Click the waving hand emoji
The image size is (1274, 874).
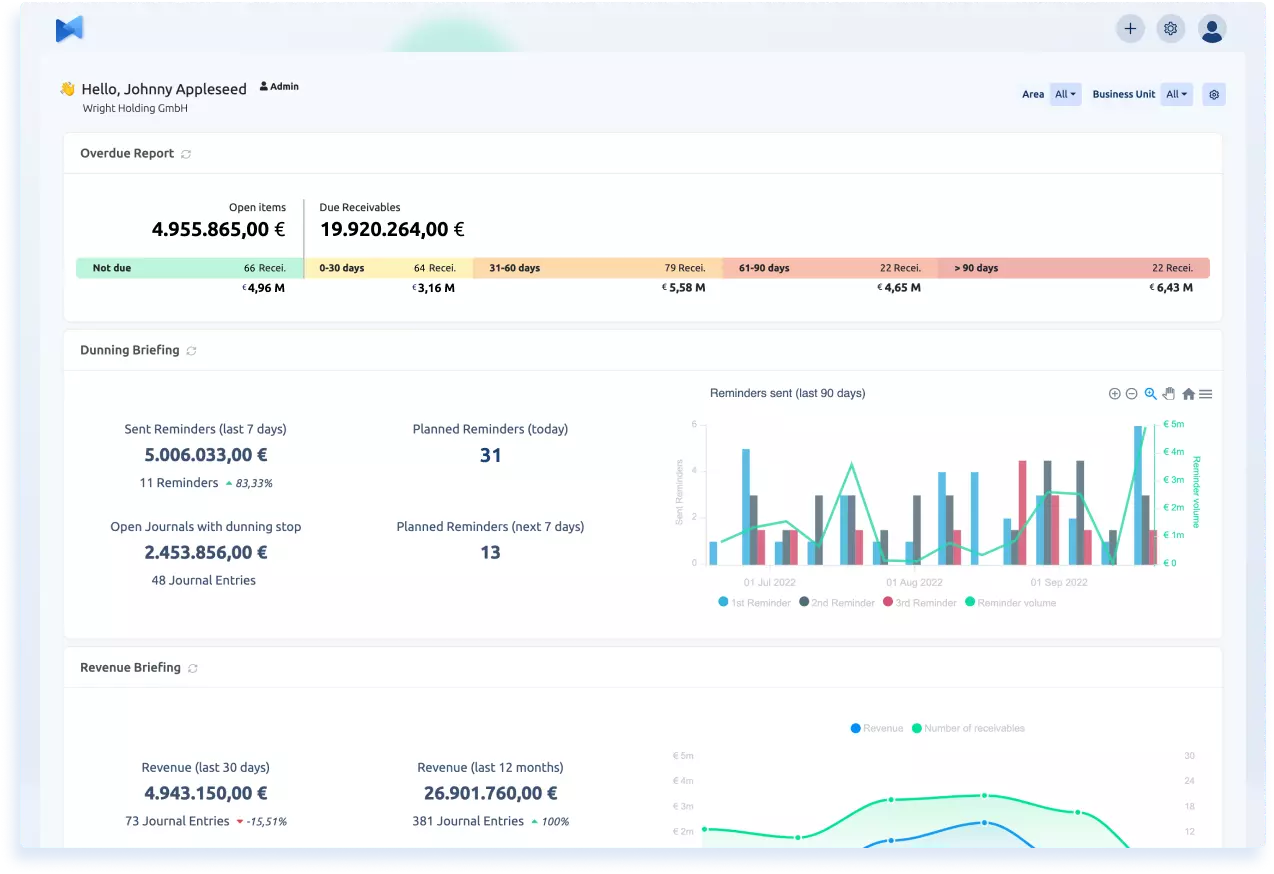pos(68,89)
